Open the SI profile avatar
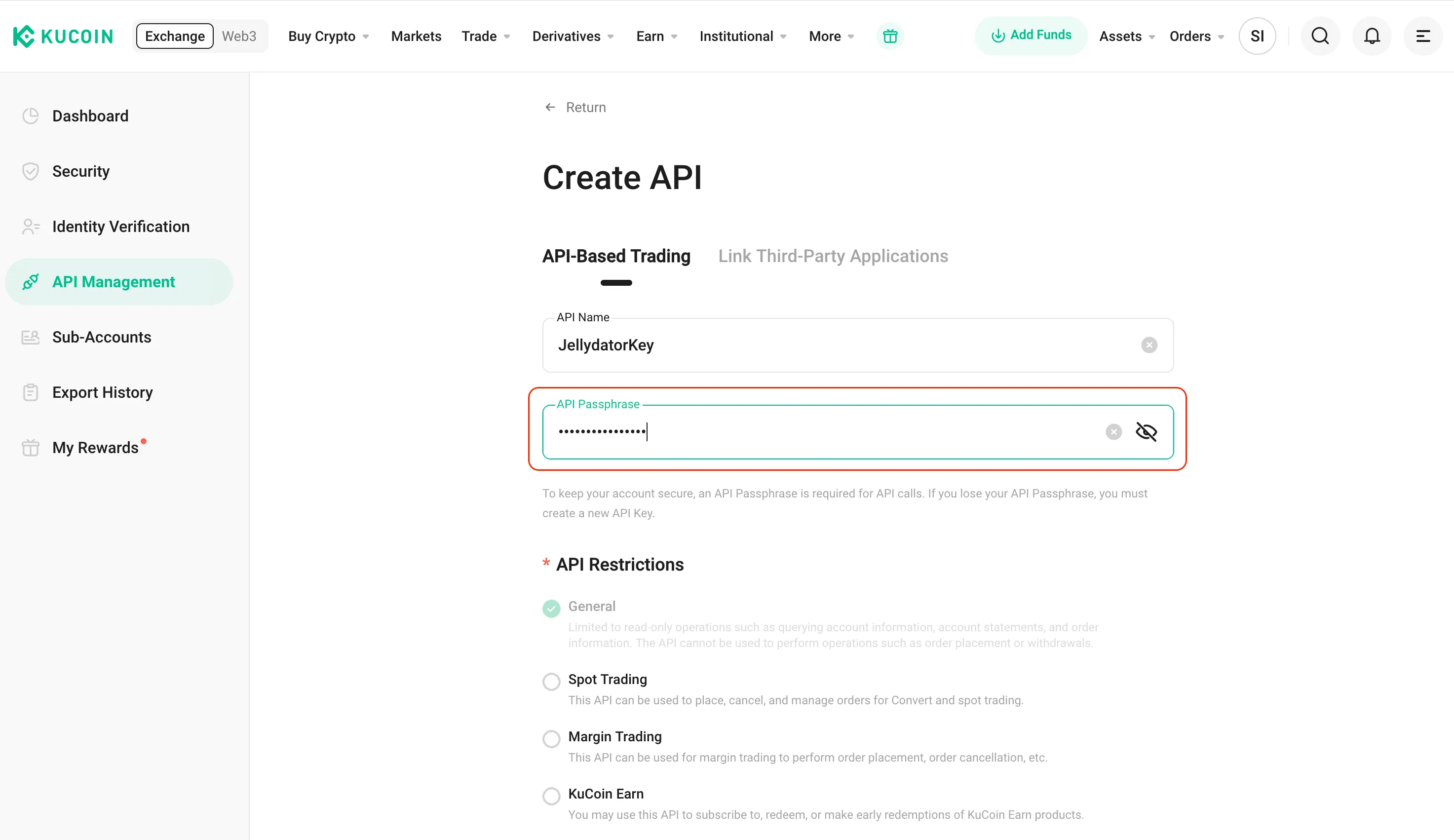 coord(1258,37)
